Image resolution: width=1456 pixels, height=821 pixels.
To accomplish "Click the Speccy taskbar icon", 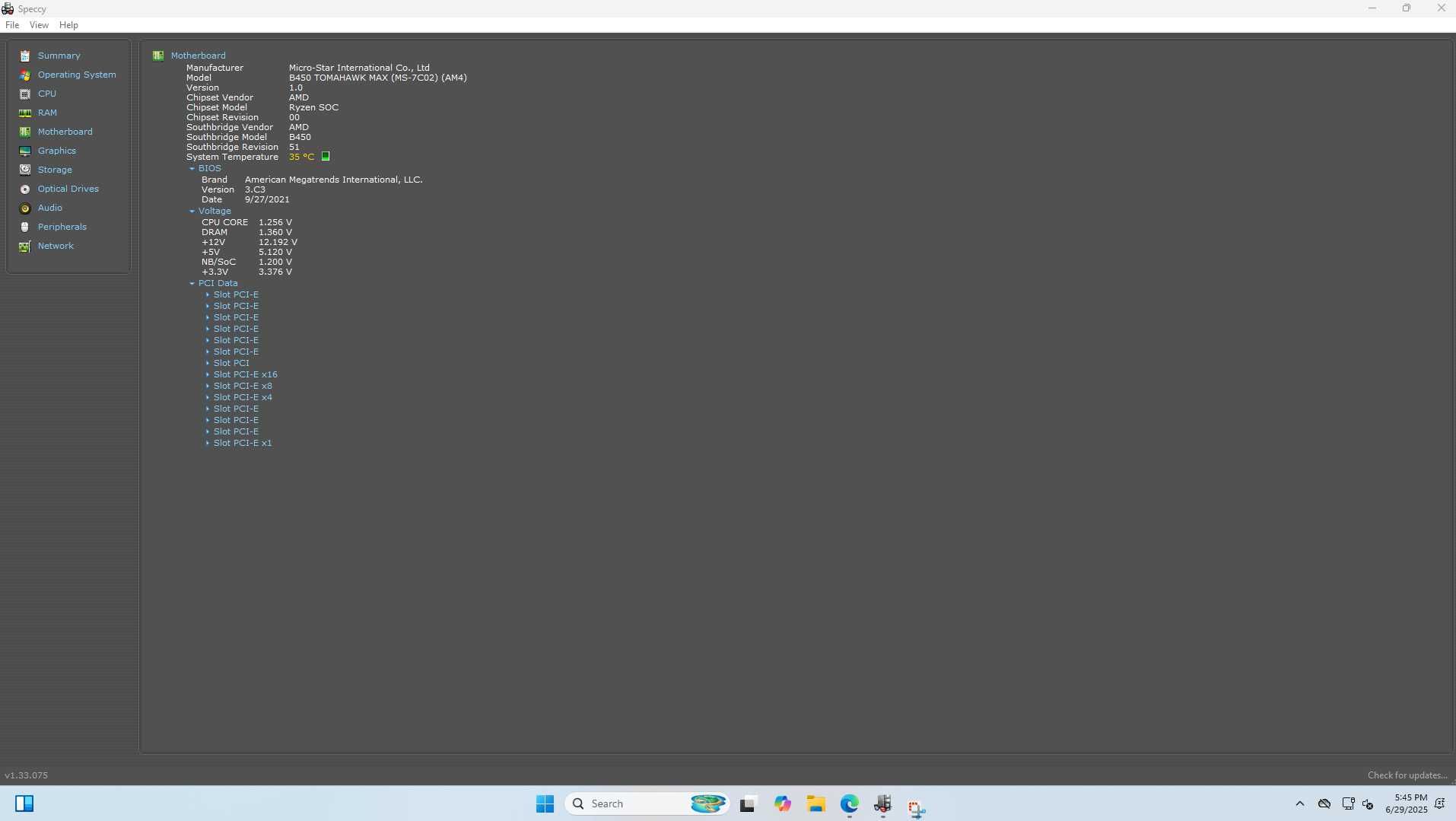I will click(883, 803).
